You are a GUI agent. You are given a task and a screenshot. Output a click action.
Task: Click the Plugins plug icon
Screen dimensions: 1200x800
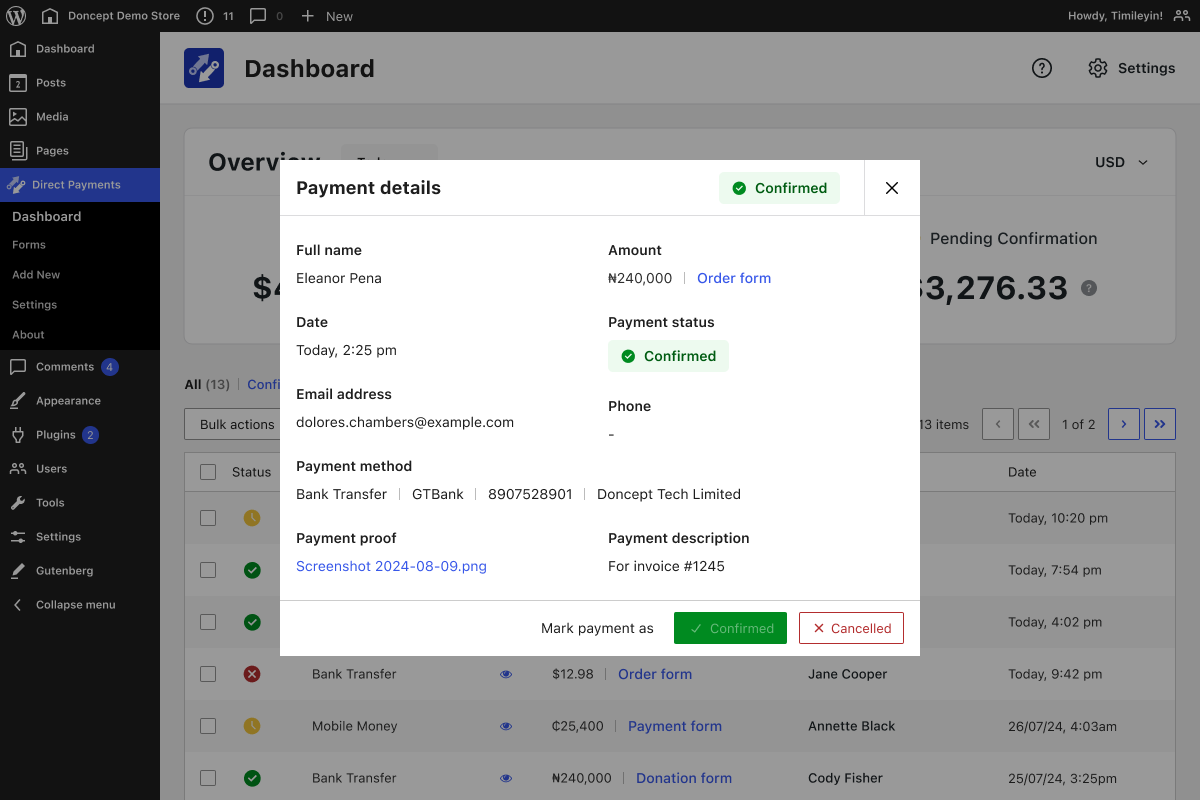(x=18, y=435)
